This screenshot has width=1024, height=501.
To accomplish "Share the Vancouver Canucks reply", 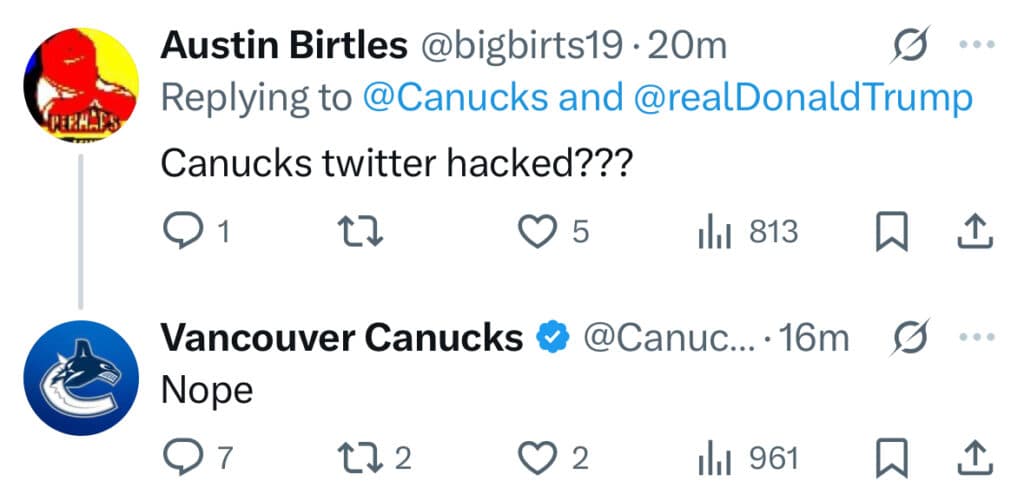I will coord(974,458).
